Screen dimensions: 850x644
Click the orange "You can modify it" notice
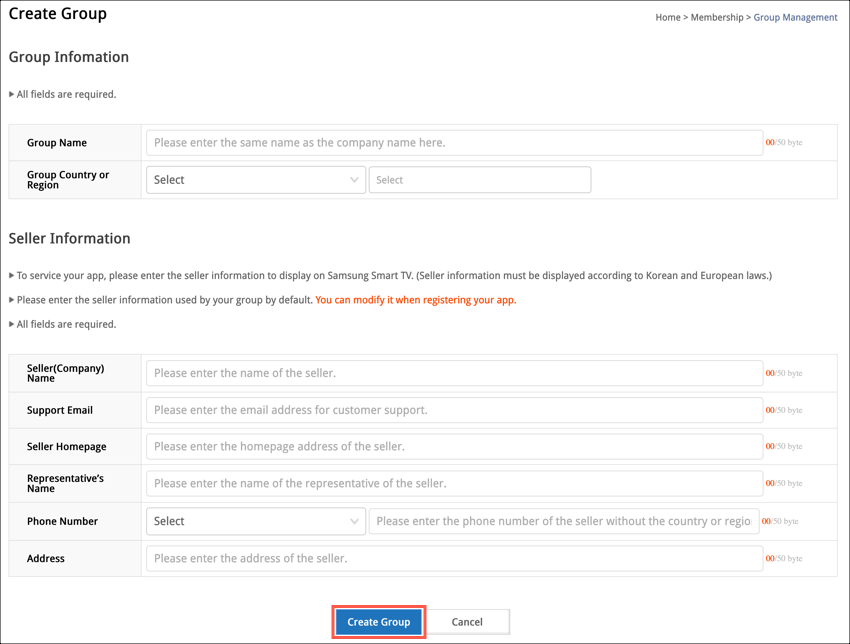click(x=416, y=300)
